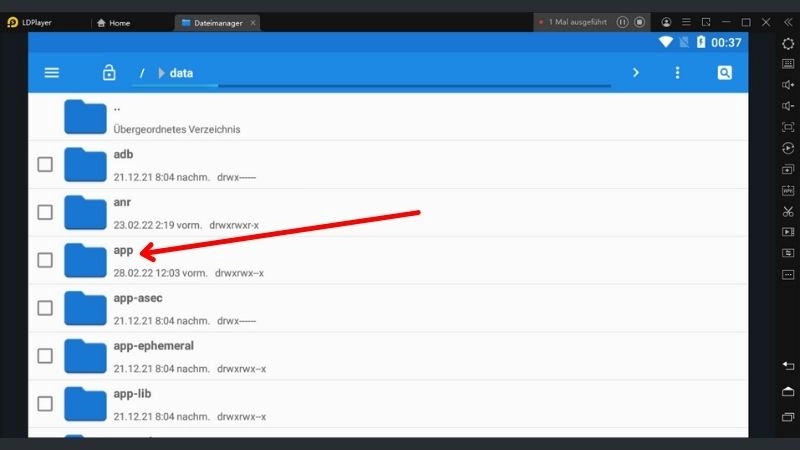Open the LDPlayer title bar menu icon
Screen dimensions: 800x450
tap(686, 22)
